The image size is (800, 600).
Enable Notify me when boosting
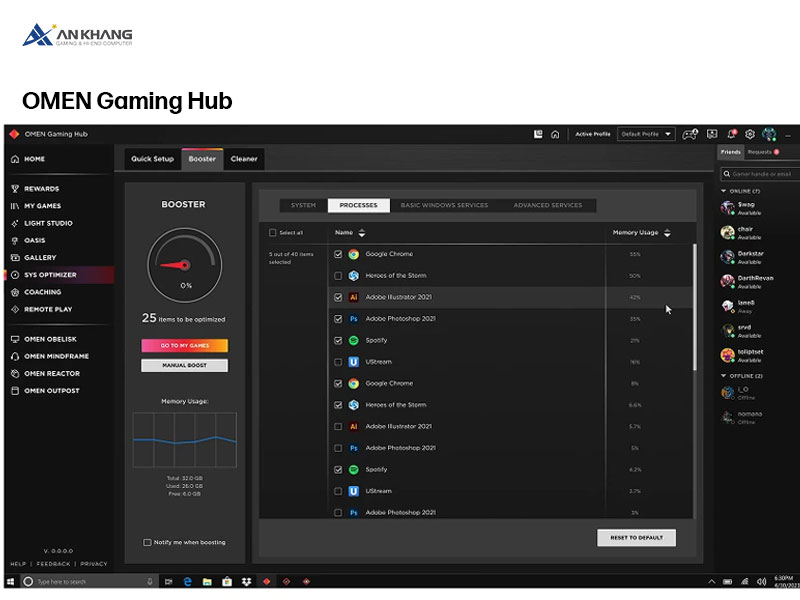point(147,542)
